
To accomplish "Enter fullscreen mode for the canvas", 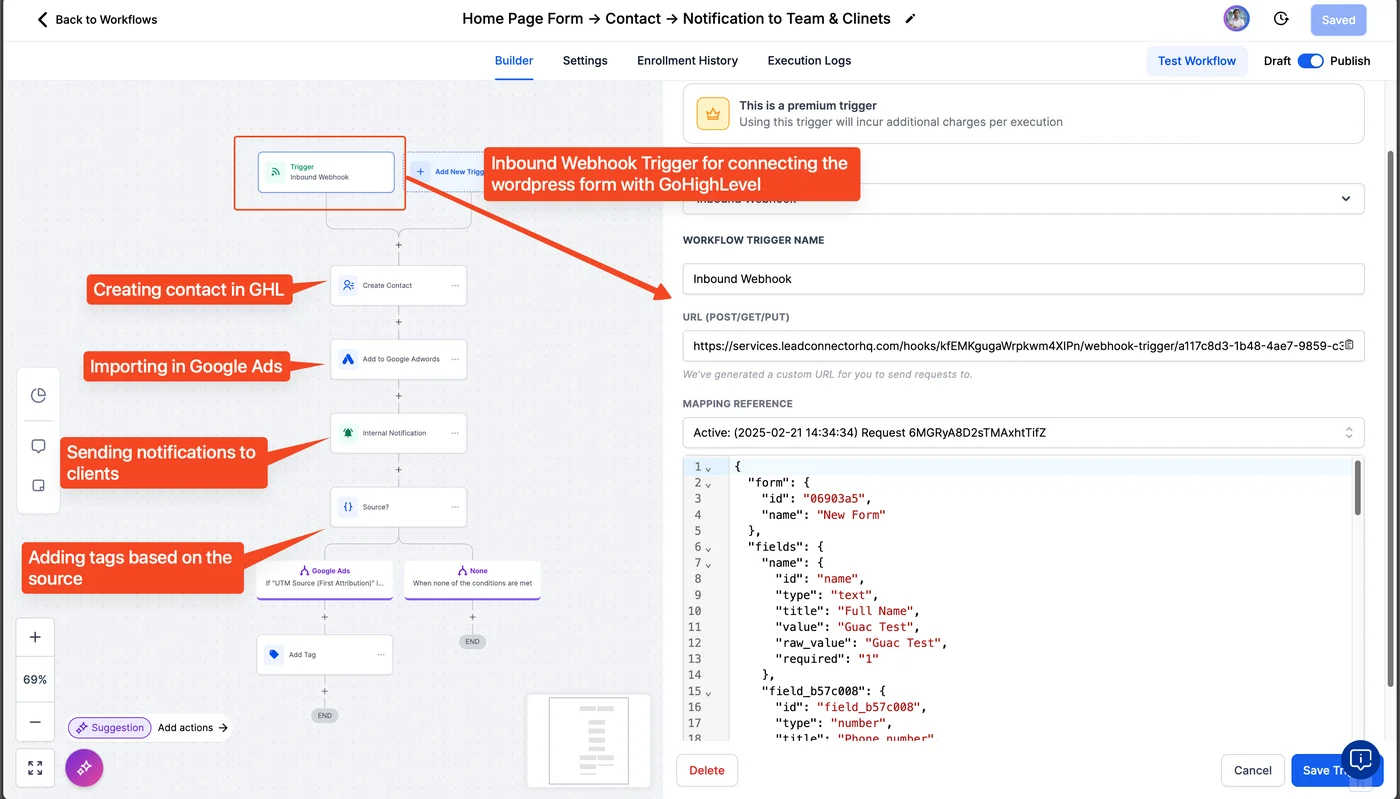I will coord(35,767).
